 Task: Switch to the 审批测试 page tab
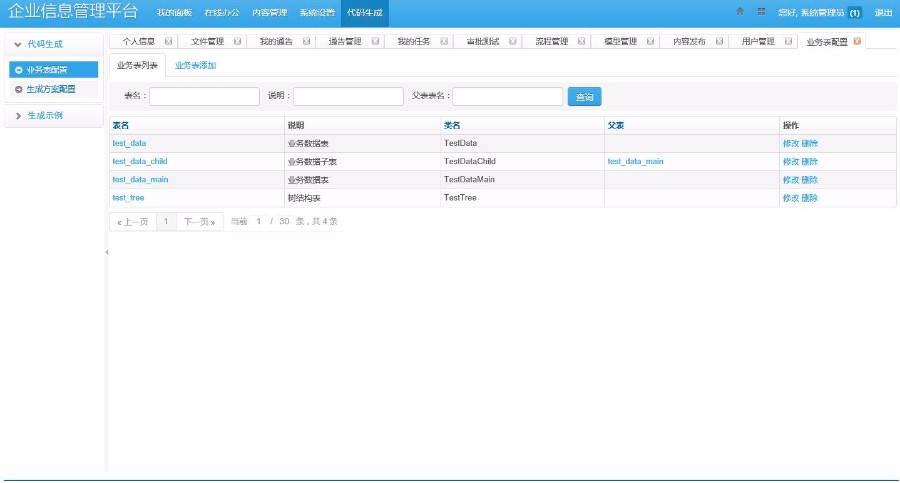point(483,41)
